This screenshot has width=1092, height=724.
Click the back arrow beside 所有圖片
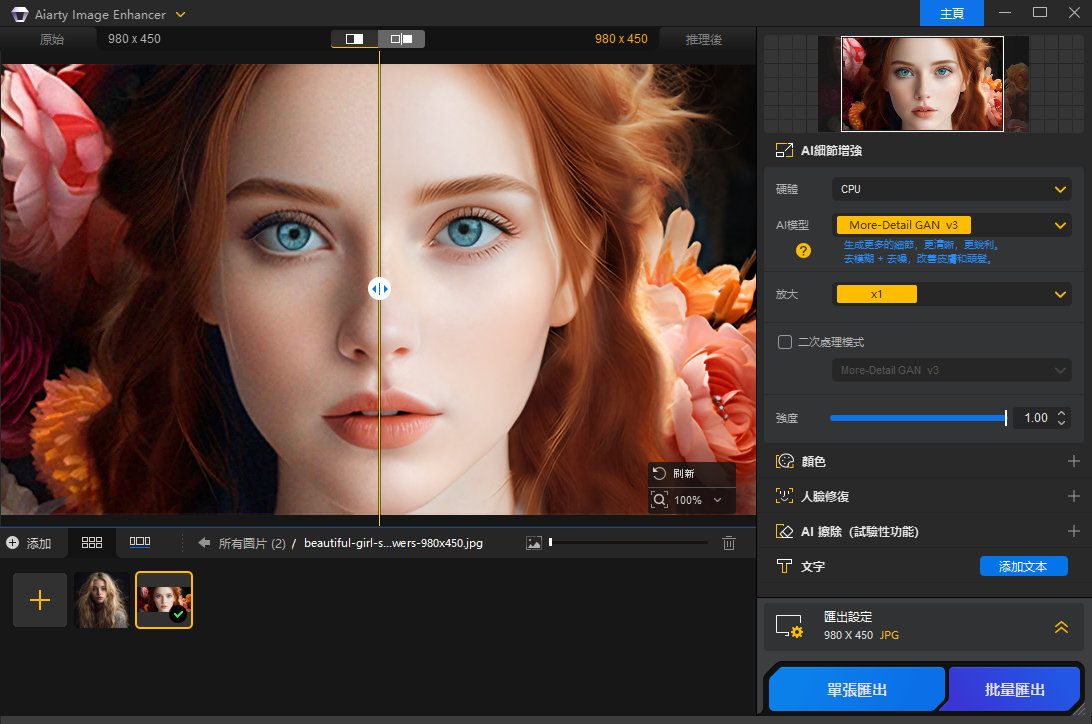pyautogui.click(x=204, y=543)
